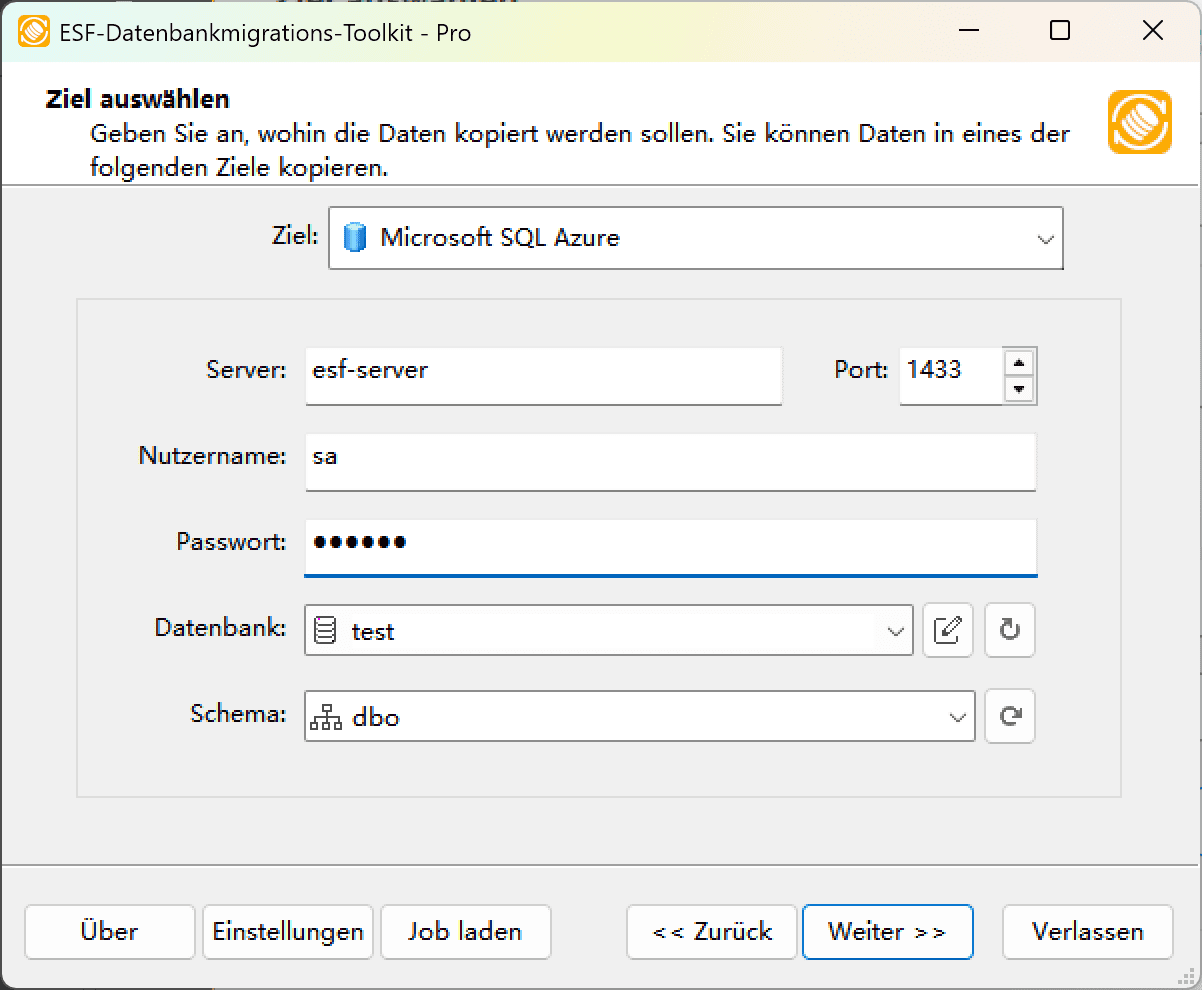Screen dimensions: 1202x990
Task: Open the Einstellungen dialog
Action: pos(287,931)
